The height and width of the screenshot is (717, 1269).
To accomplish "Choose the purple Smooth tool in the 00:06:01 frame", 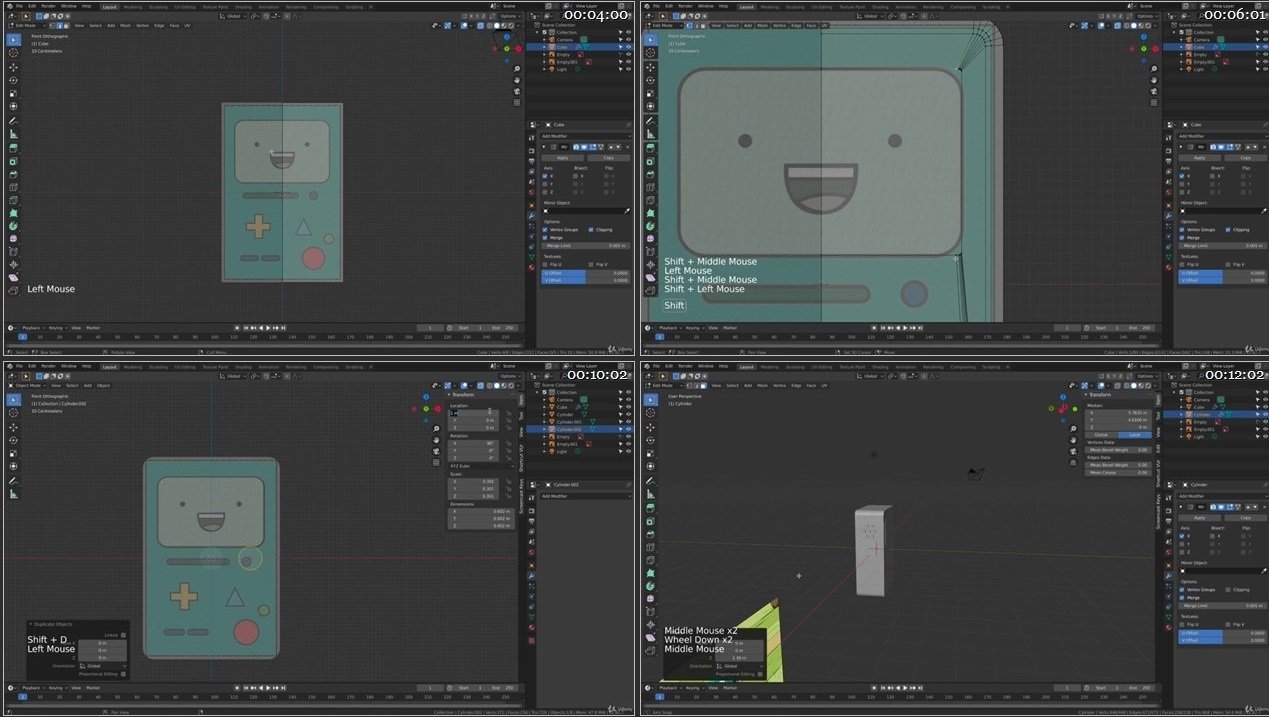I will [649, 240].
